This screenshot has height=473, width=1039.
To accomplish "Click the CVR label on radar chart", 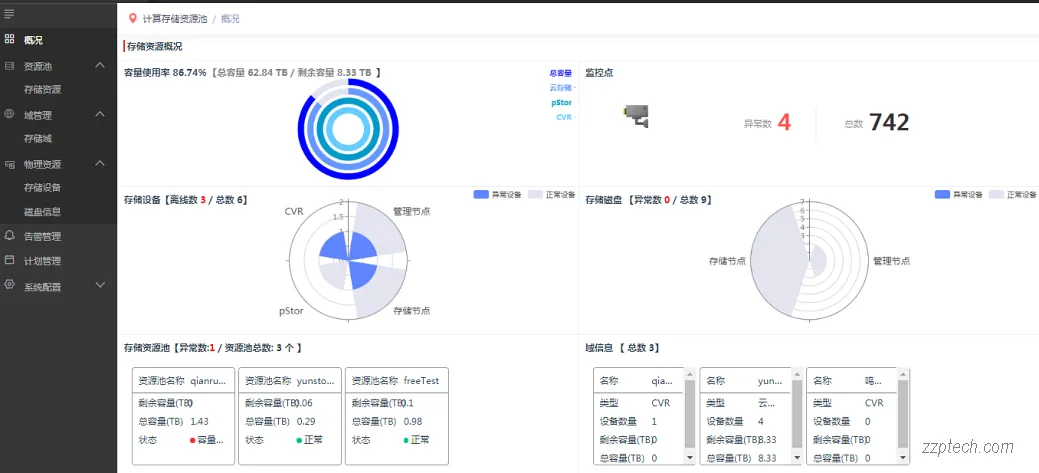I will click(294, 211).
